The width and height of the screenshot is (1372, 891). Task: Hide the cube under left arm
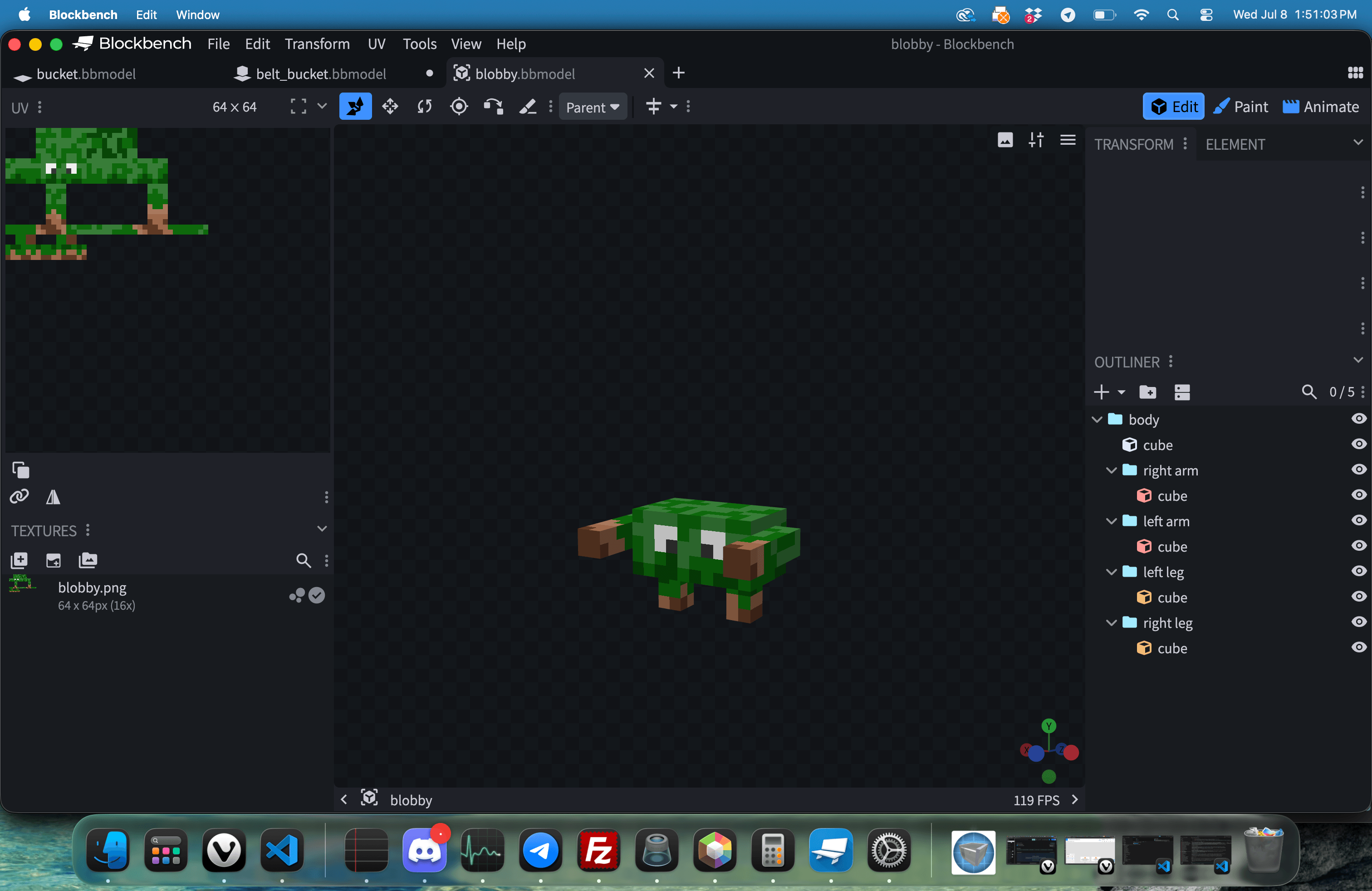(x=1359, y=546)
